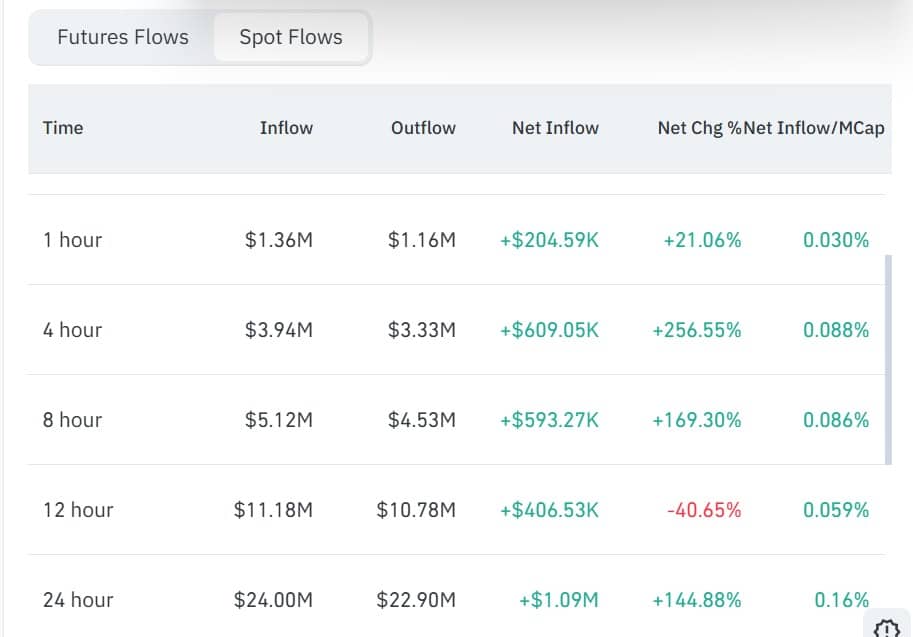This screenshot has height=637, width=913.
Task: Select the 1 hour row label
Action: point(72,240)
